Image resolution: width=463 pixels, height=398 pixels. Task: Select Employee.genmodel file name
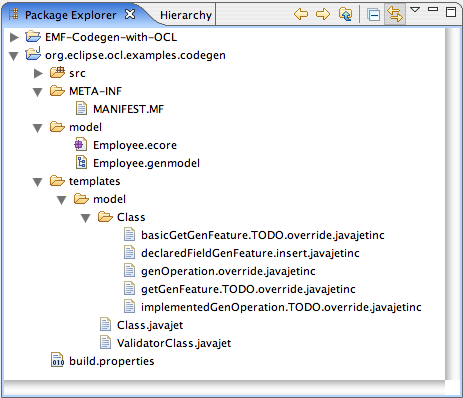[x=146, y=163]
